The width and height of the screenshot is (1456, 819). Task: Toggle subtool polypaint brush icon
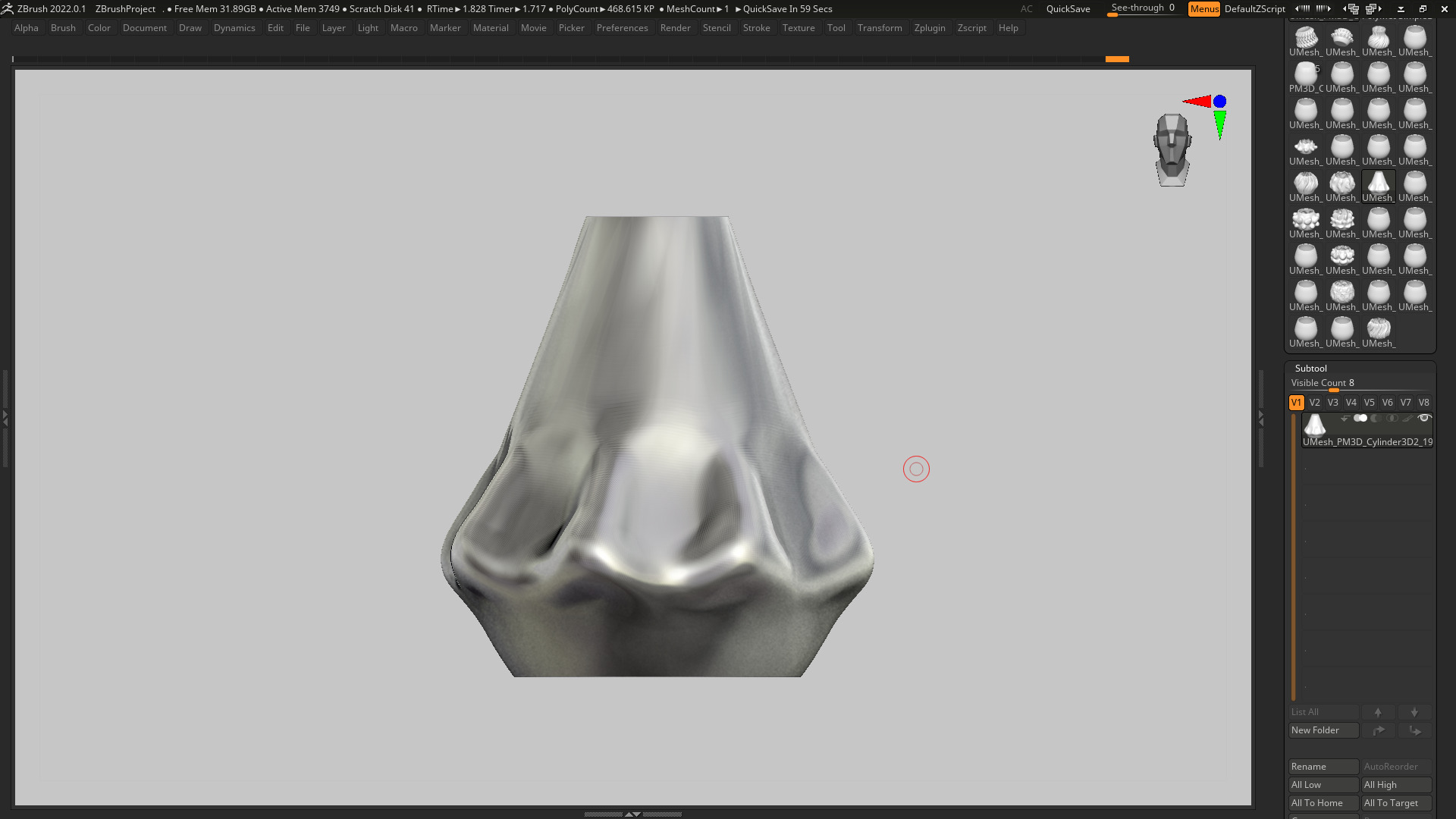coord(1408,419)
